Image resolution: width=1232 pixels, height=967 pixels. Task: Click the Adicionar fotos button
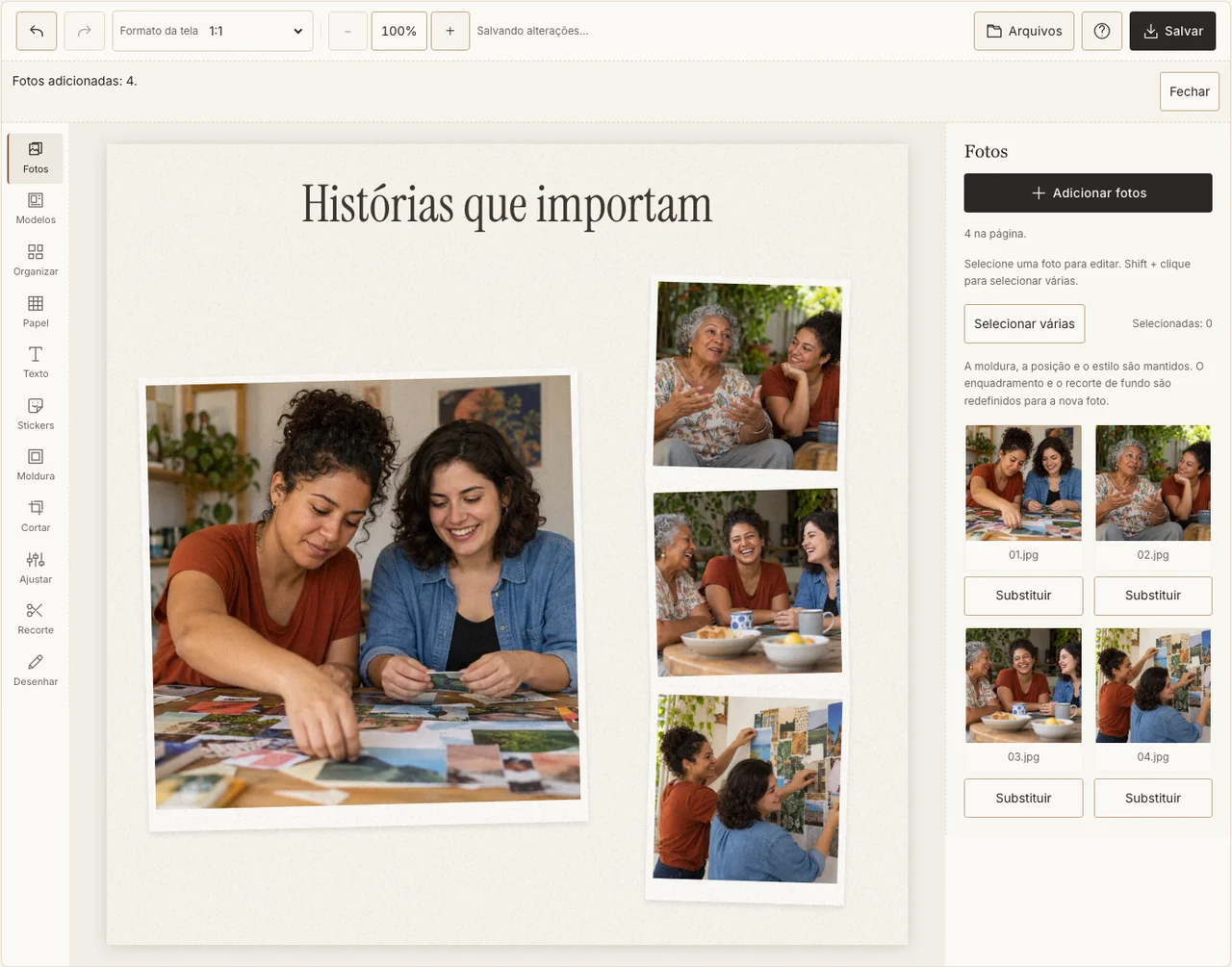pos(1089,192)
